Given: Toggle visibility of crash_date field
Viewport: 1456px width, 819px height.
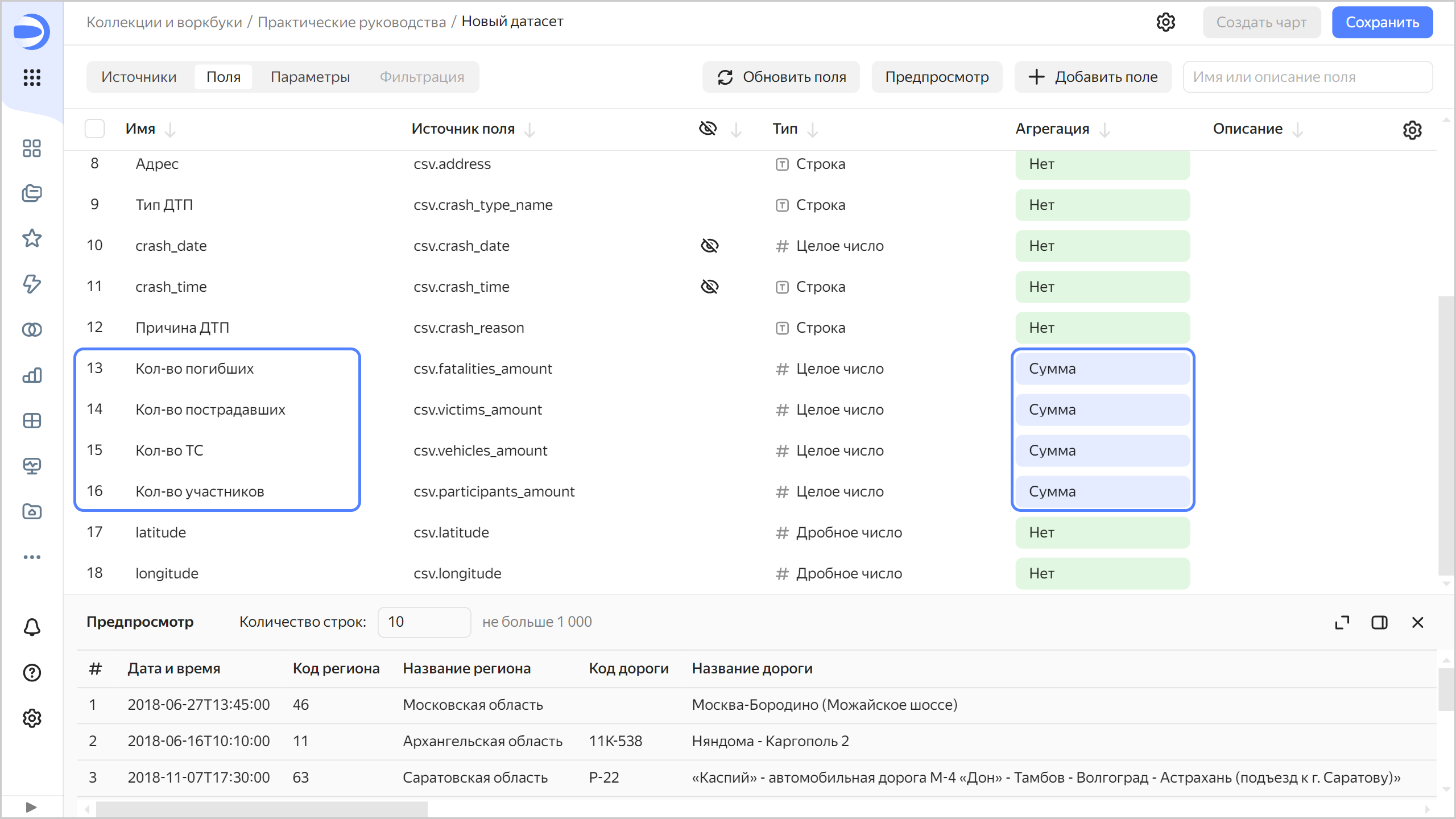Looking at the screenshot, I should coord(709,246).
